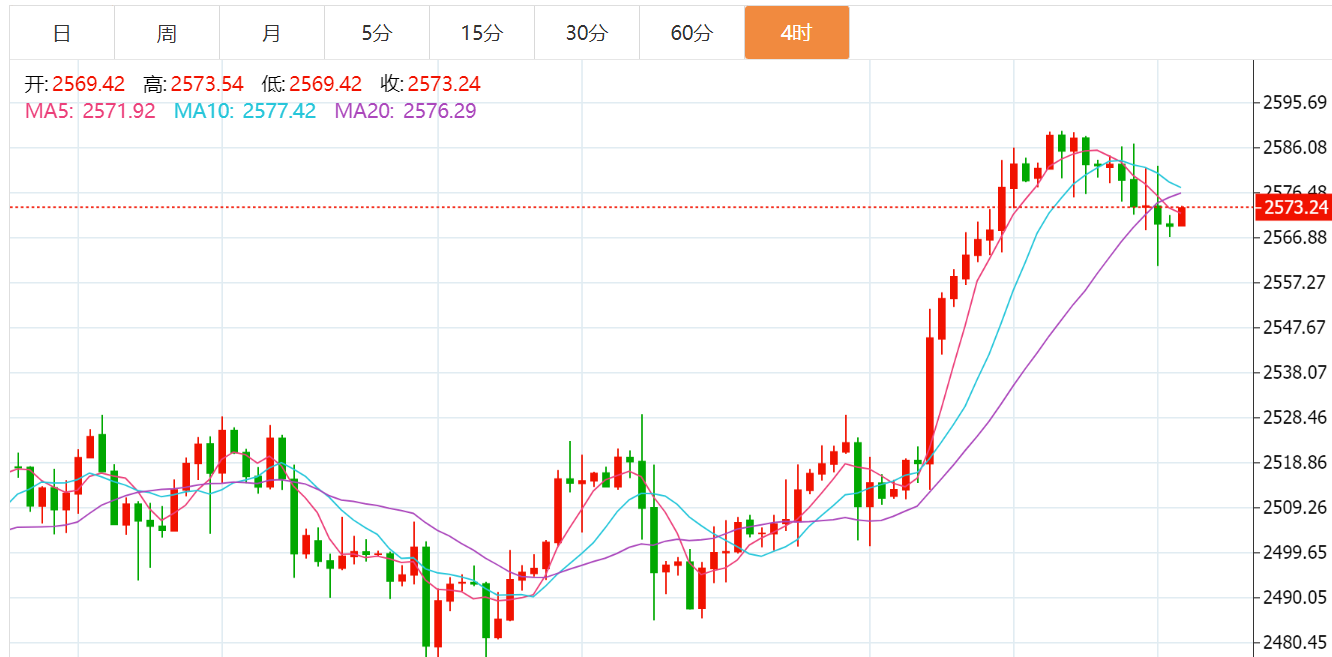The height and width of the screenshot is (657, 1332).
Task: Choose the 60分 timeframe tab
Action: [692, 33]
